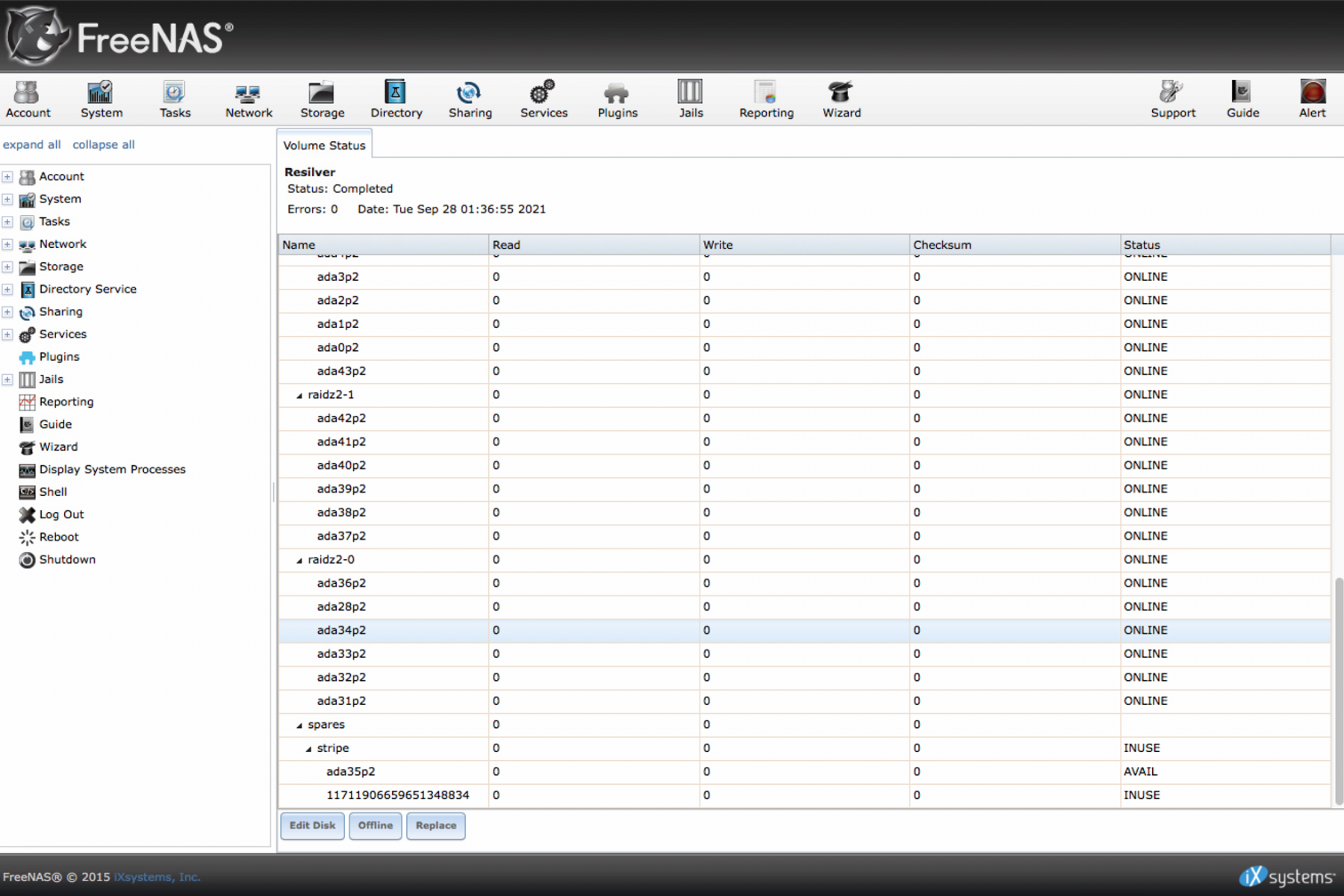Select the ada43p2 disk row
The image size is (1344, 896).
804,371
